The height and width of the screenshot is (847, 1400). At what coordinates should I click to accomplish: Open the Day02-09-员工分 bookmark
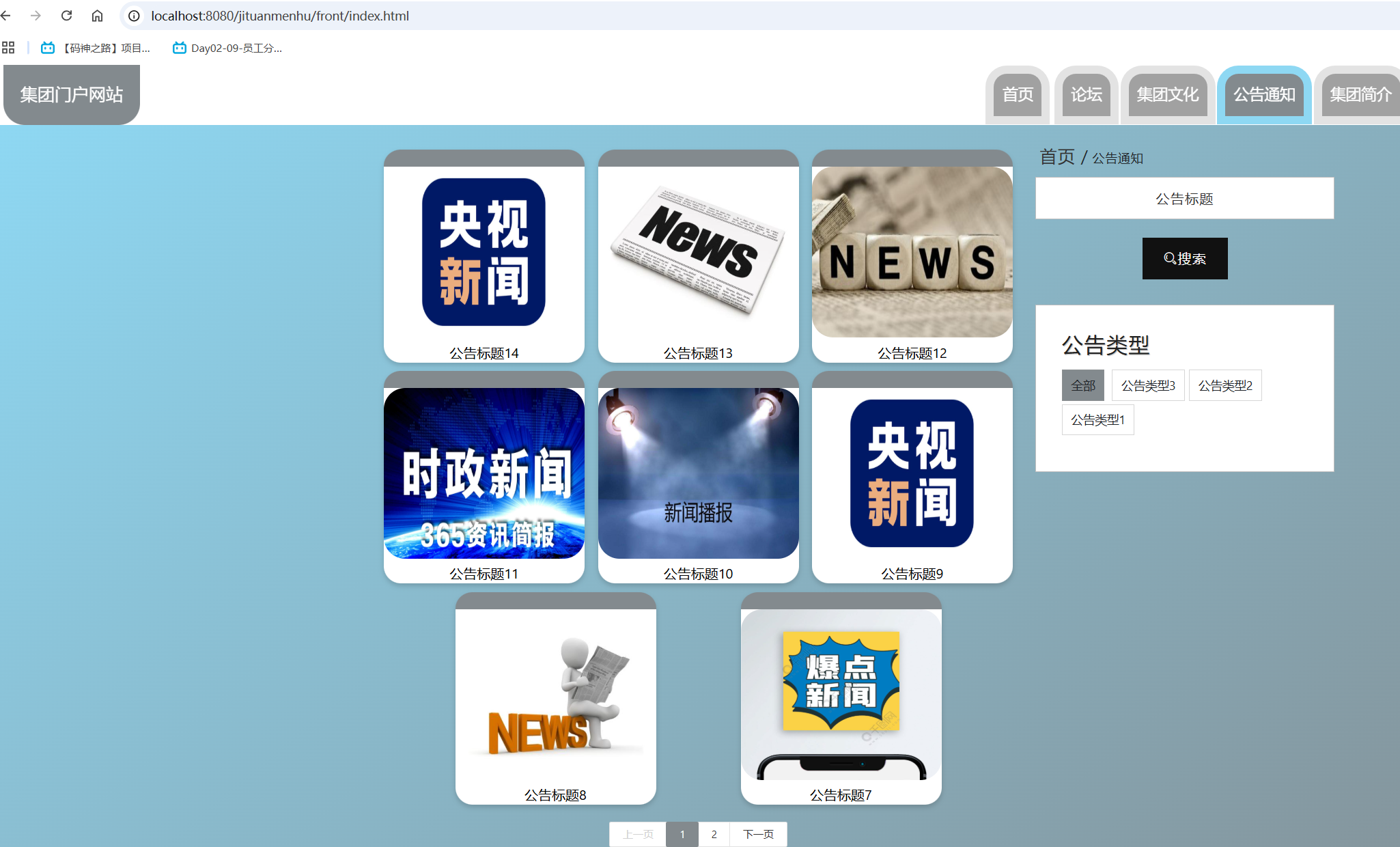pyautogui.click(x=227, y=48)
